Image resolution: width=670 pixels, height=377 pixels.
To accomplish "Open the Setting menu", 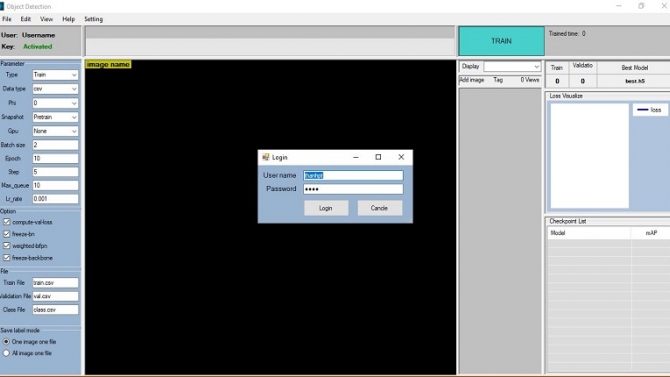I will pos(93,19).
